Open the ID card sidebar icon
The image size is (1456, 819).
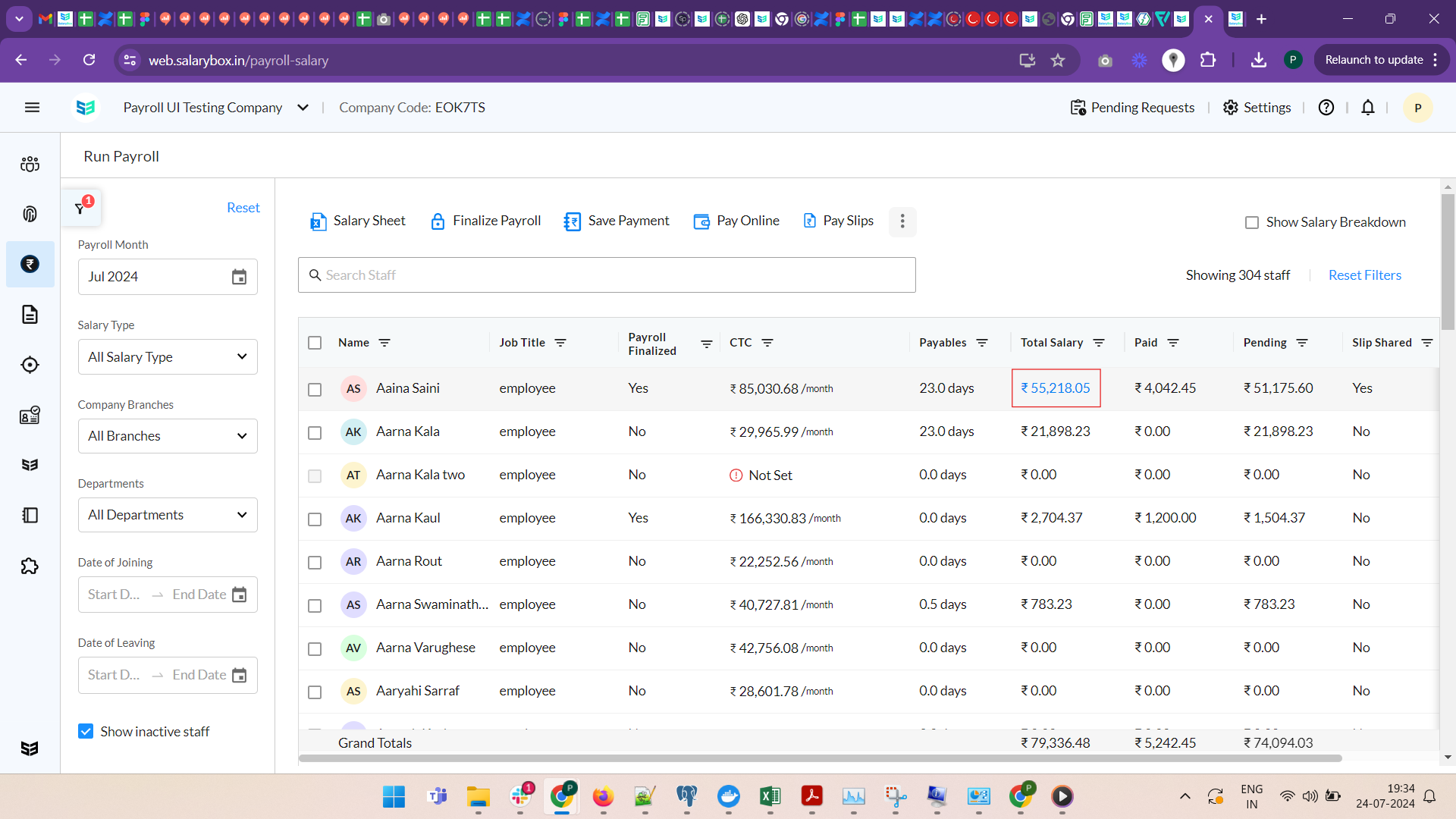click(30, 415)
